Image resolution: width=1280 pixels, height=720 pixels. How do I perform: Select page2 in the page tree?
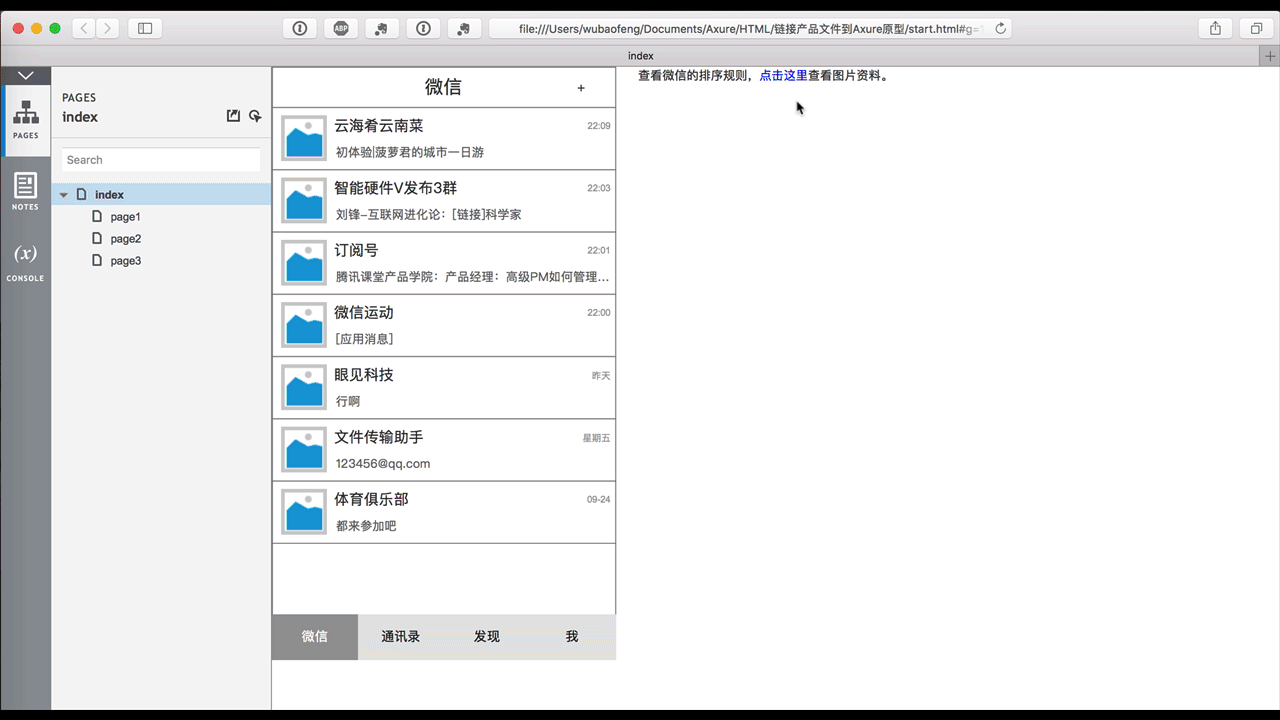pos(126,239)
